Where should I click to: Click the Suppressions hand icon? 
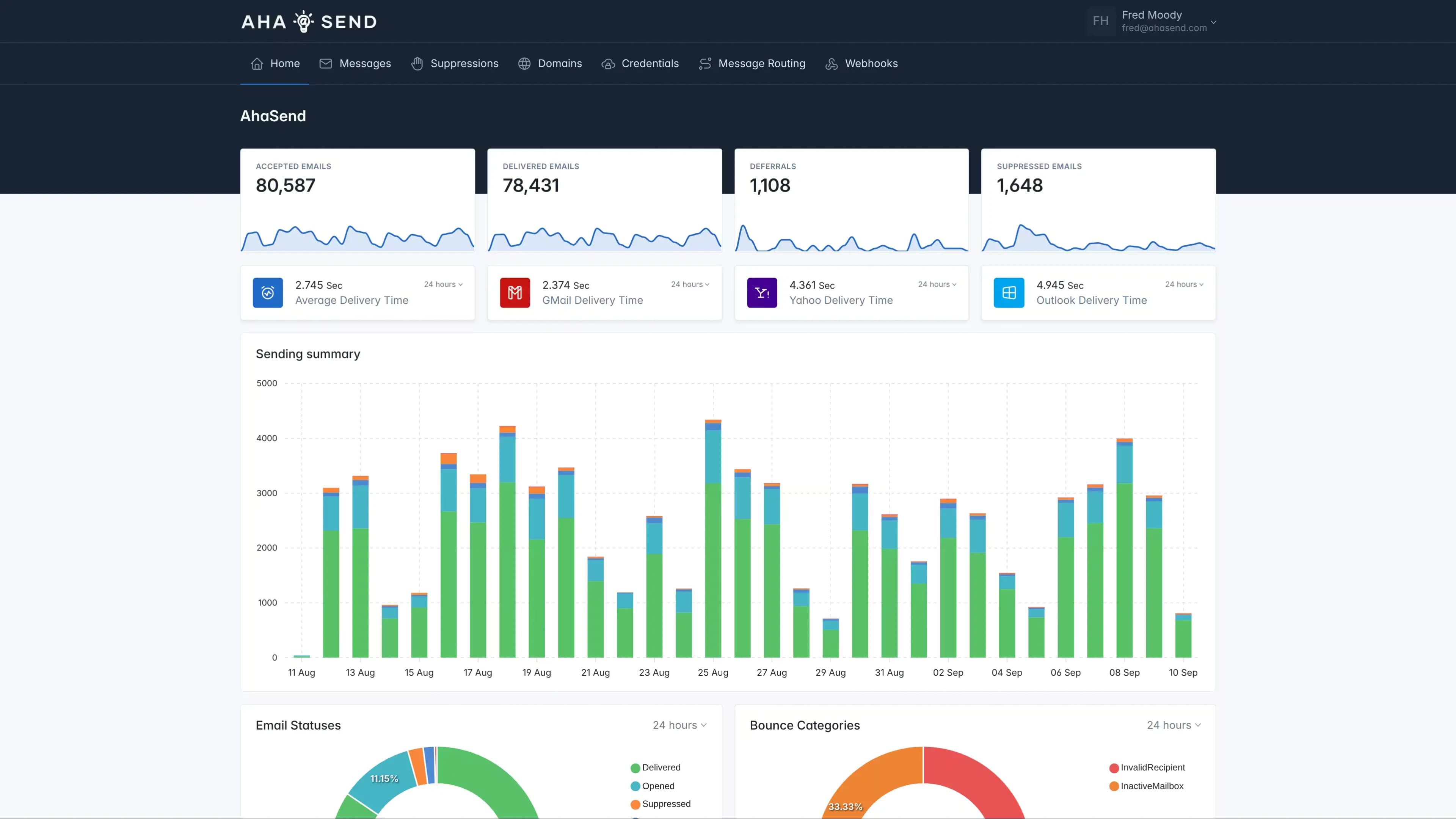click(417, 63)
